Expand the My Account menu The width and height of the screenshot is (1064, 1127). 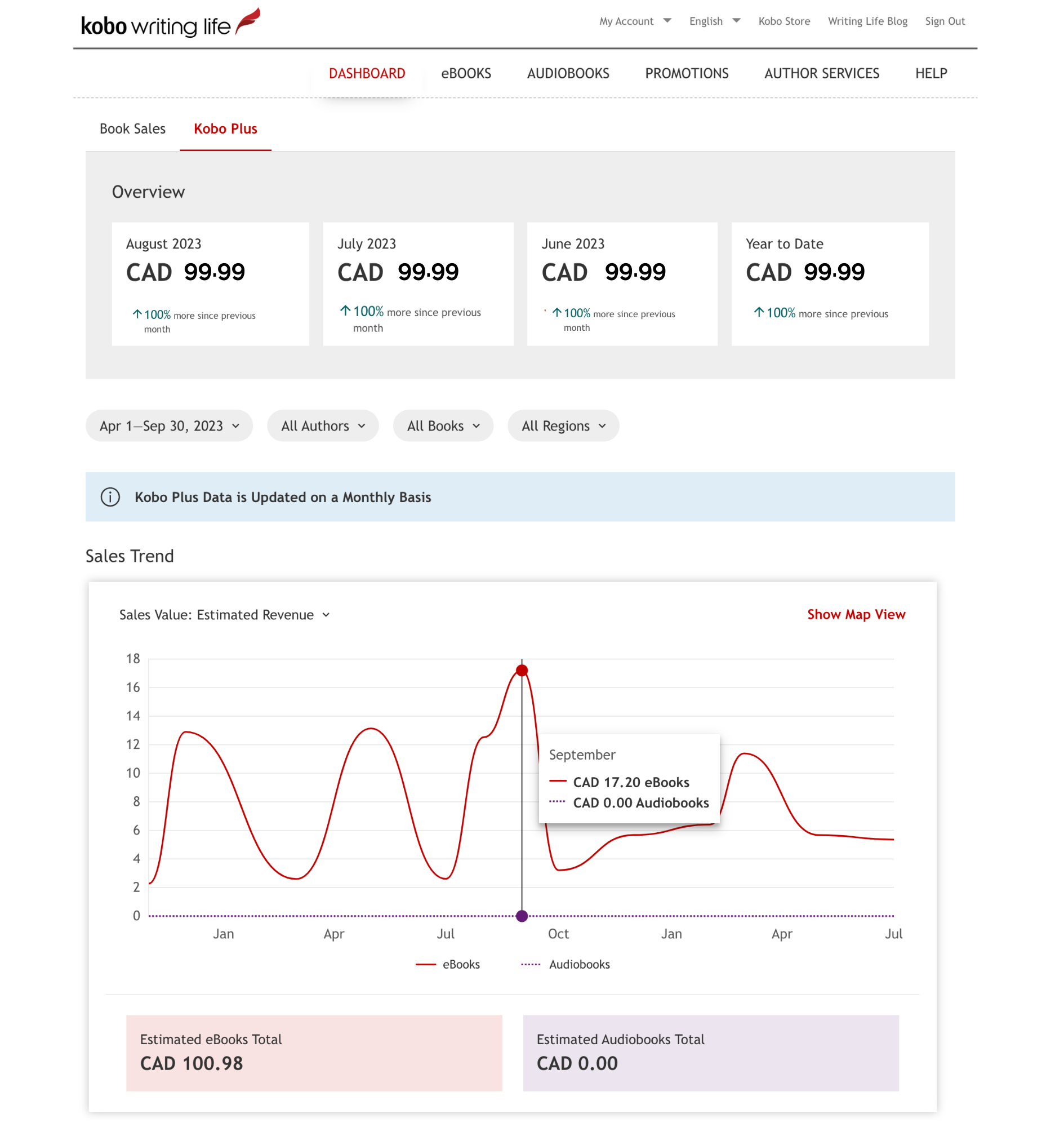(635, 21)
